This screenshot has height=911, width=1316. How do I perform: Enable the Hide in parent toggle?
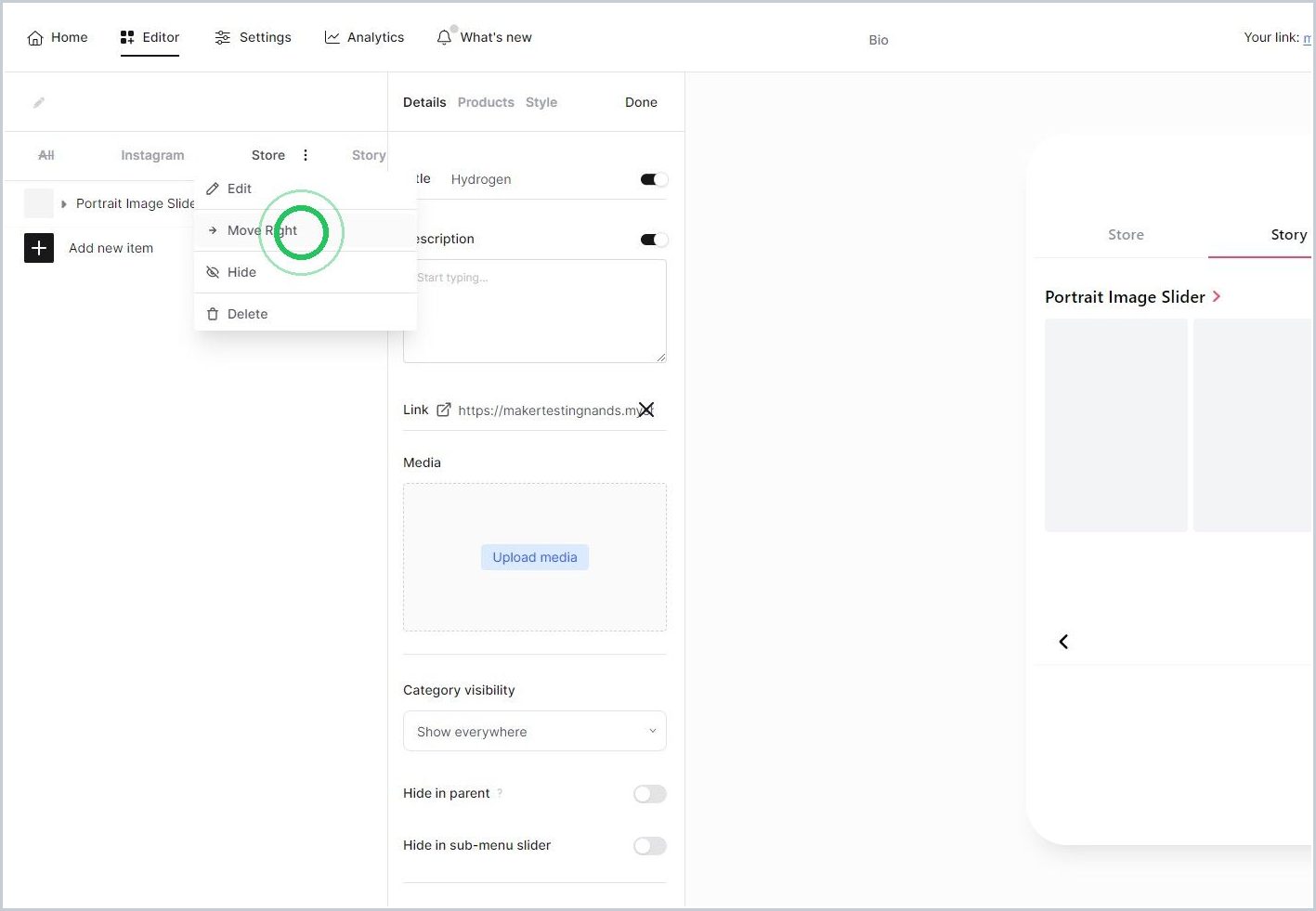[x=650, y=794]
